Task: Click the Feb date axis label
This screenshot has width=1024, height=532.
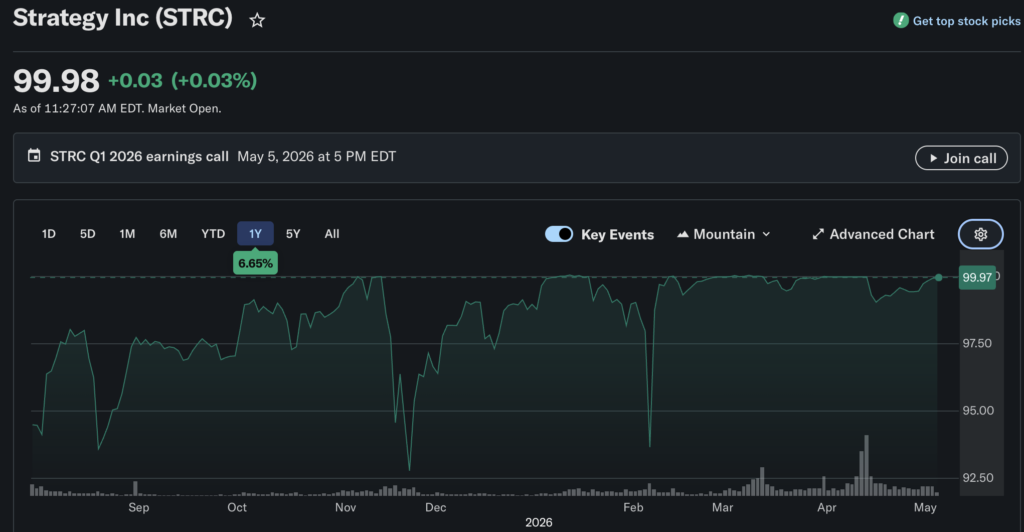Action: point(633,507)
